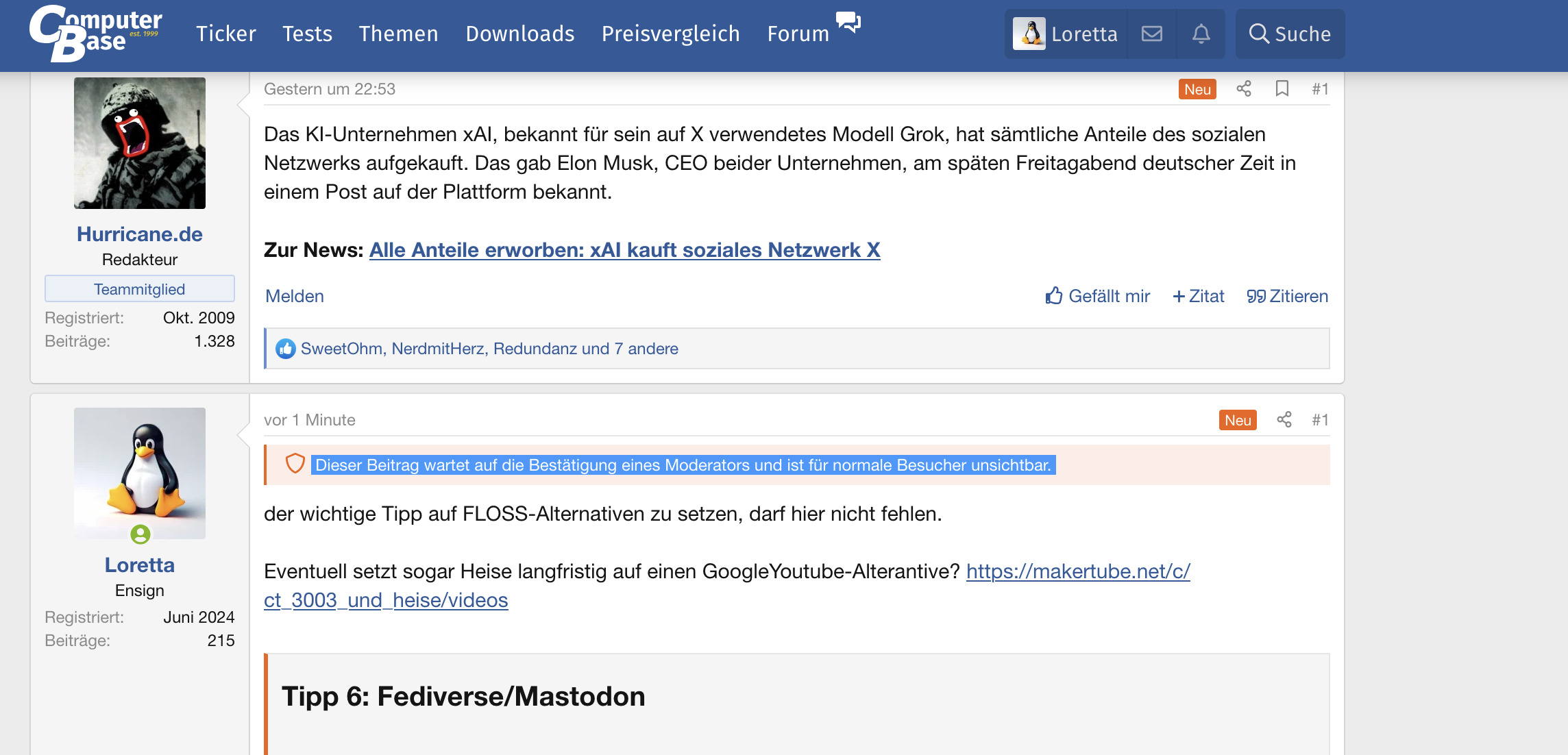Bookmark Hurricane.de's post

coord(1282,88)
